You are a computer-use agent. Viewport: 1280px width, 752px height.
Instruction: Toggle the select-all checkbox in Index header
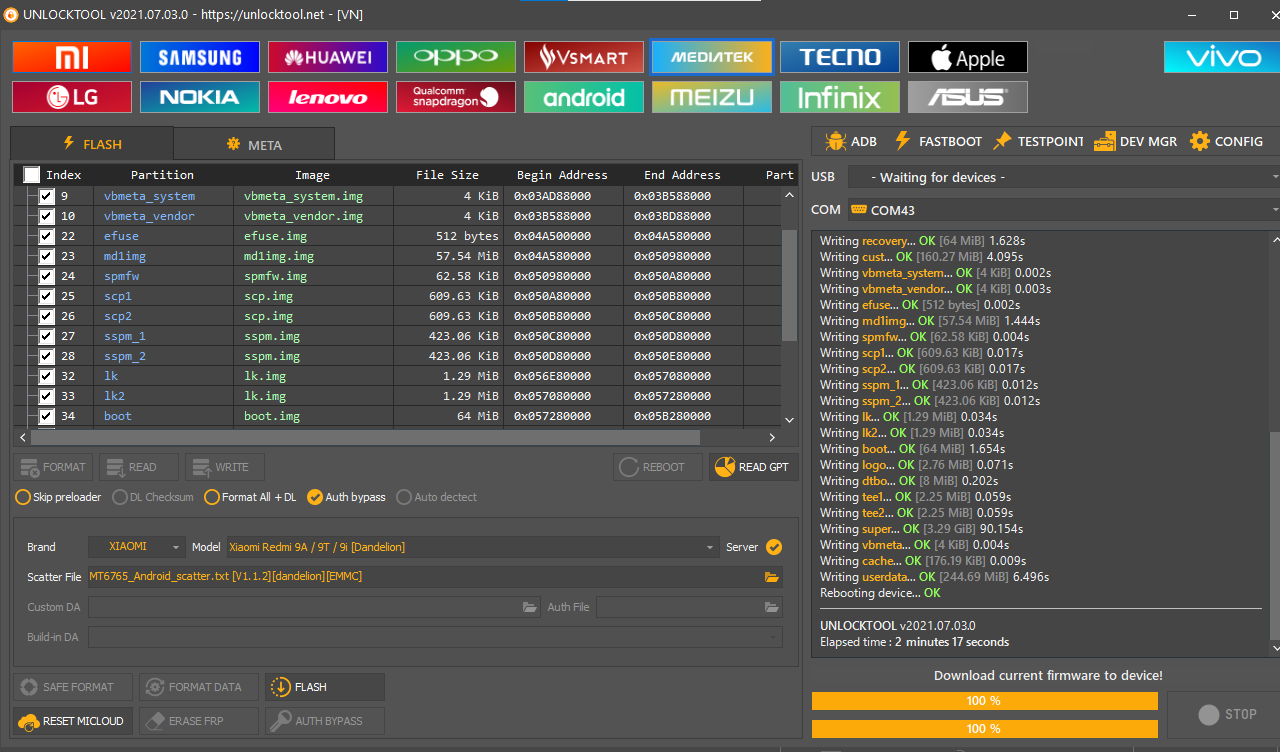[32, 175]
